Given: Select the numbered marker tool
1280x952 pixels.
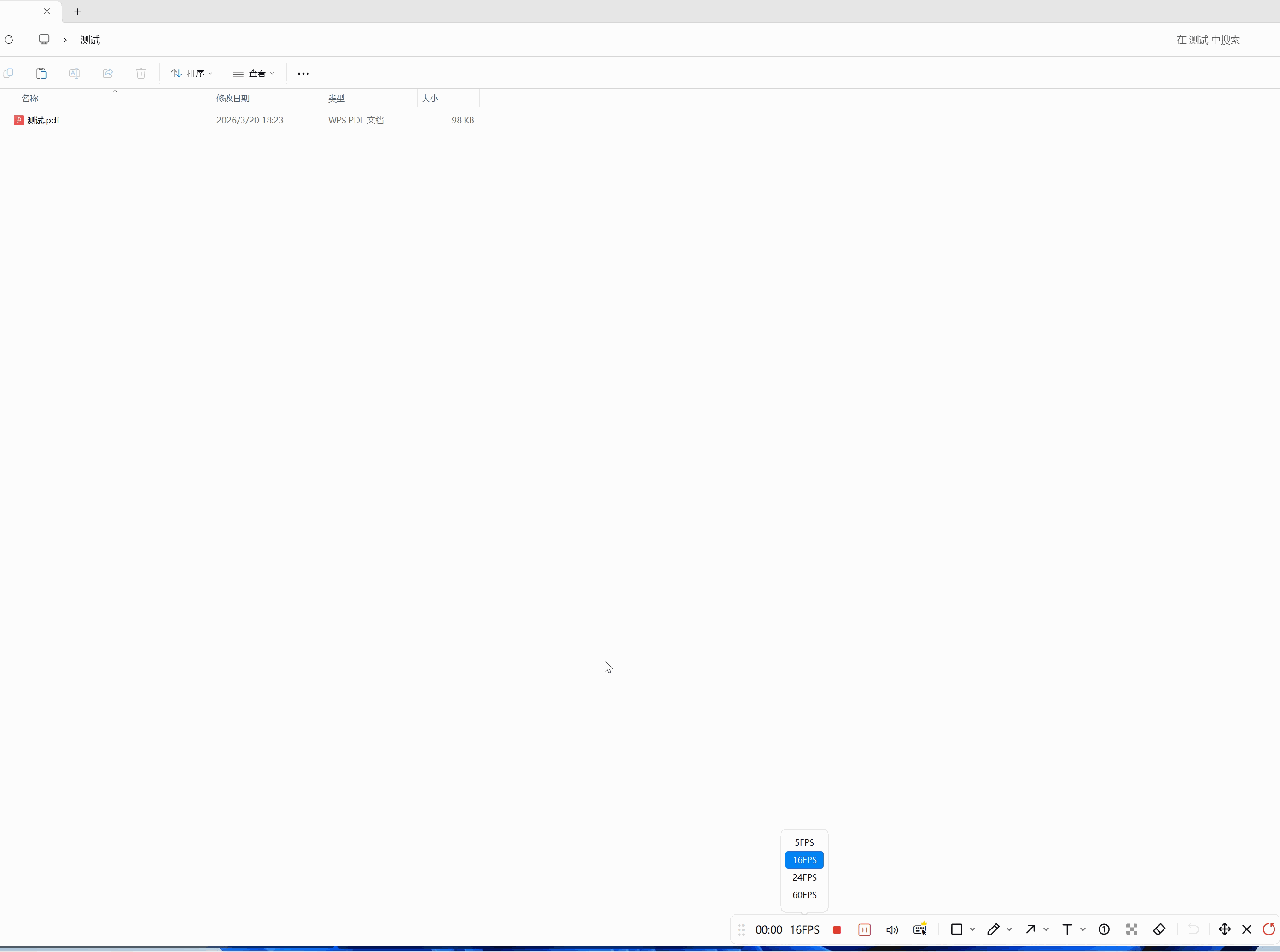Looking at the screenshot, I should pos(1104,929).
